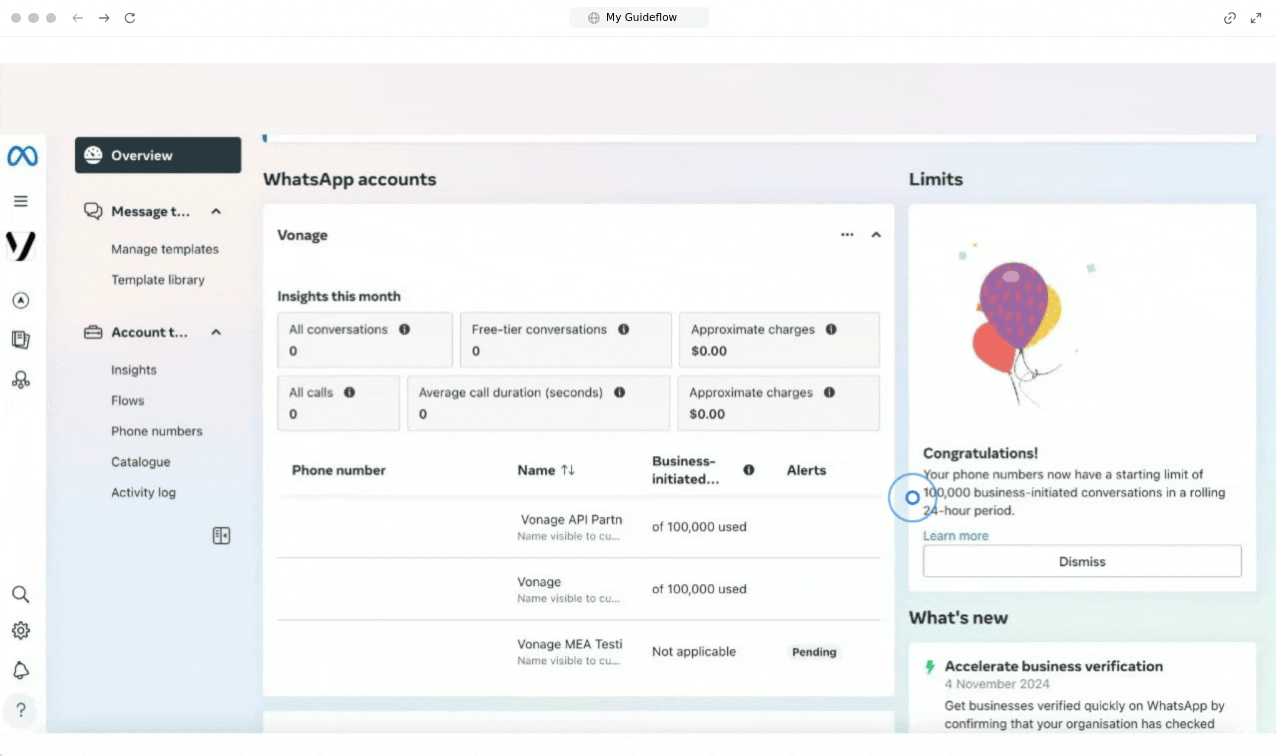The width and height of the screenshot is (1276, 756).
Task: Open the notifications bell icon
Action: point(20,670)
